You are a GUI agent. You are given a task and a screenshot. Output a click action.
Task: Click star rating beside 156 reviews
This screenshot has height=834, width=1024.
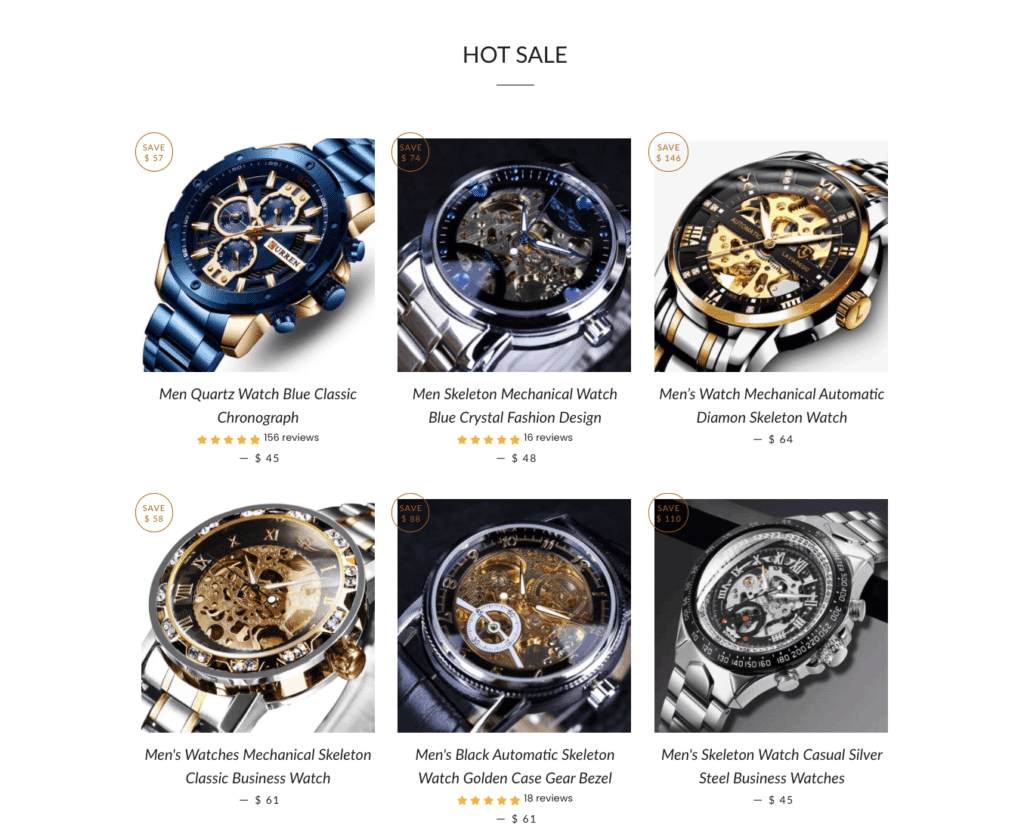point(229,439)
